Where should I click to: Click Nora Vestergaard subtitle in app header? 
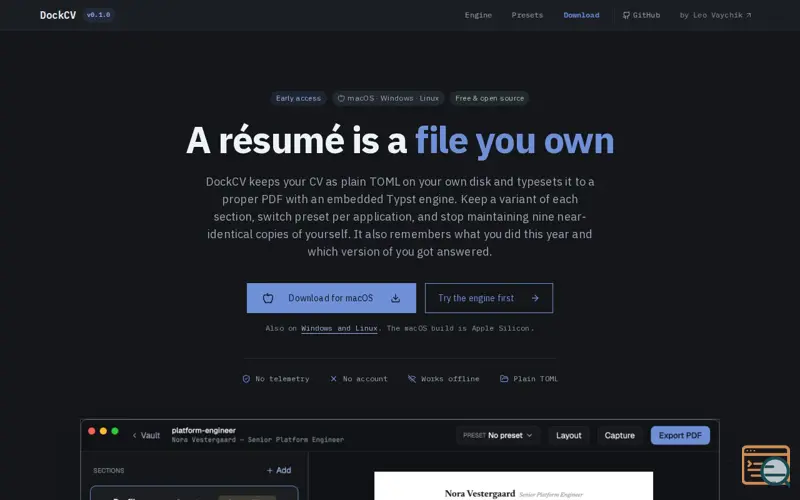coord(258,439)
